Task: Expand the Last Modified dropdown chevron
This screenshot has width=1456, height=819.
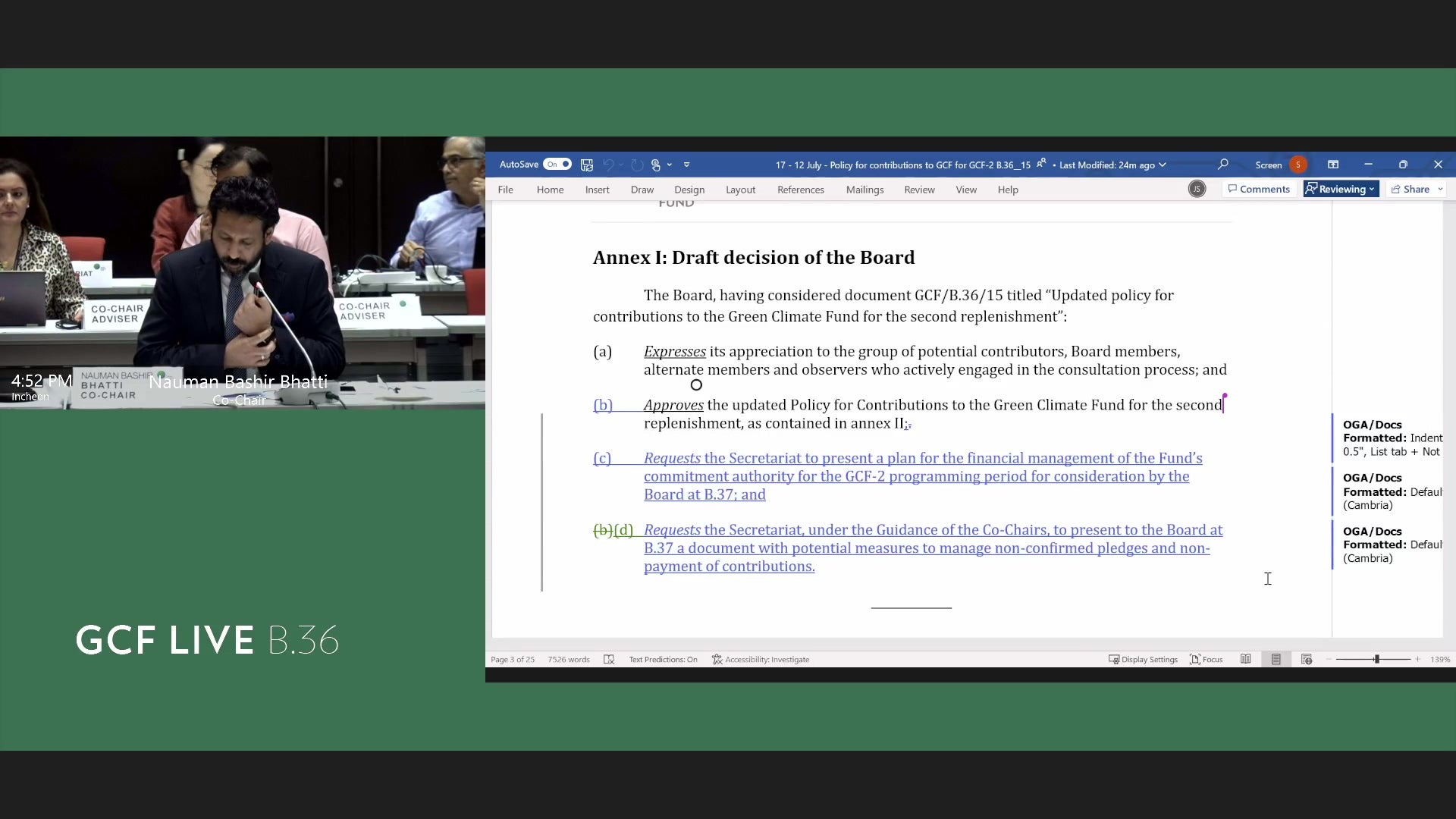Action: [1163, 165]
